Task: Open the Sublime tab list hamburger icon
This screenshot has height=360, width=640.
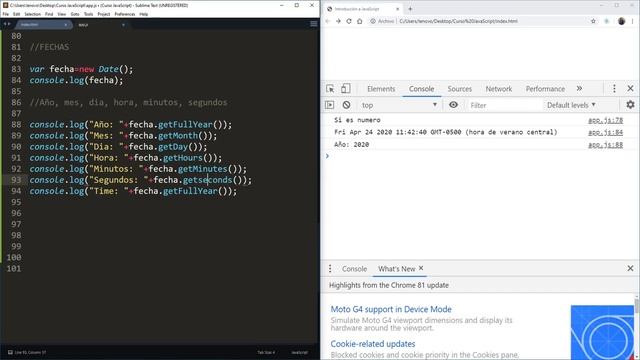Action: point(313,24)
